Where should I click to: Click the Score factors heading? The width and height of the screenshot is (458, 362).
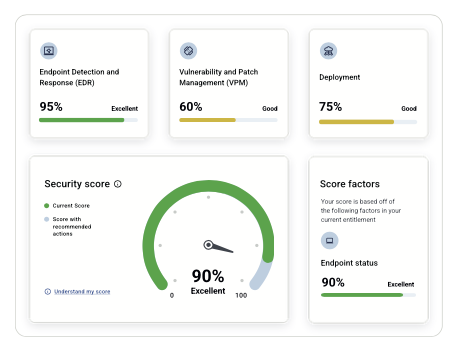(350, 184)
